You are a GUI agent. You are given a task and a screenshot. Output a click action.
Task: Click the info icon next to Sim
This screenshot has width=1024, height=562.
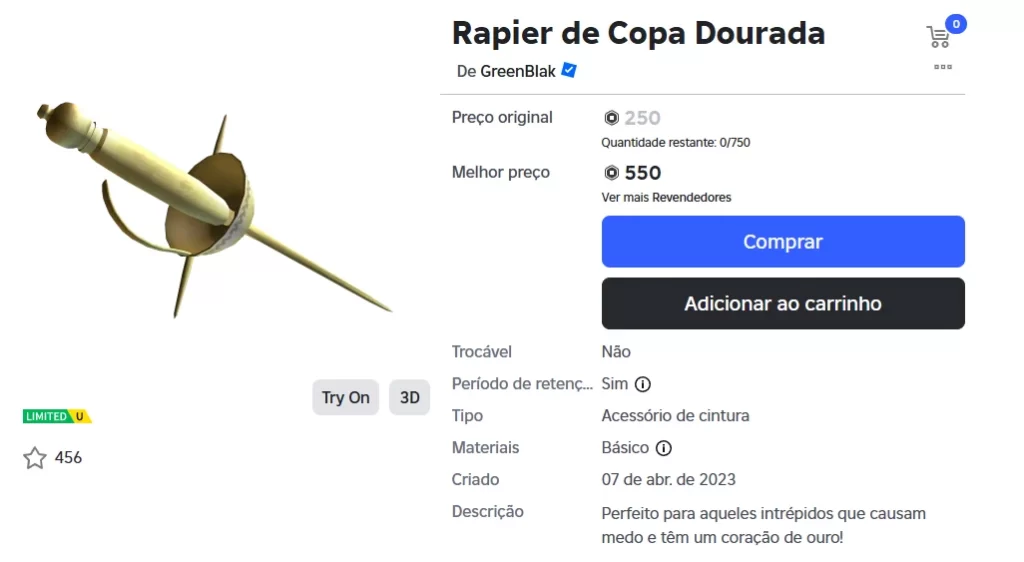point(643,384)
